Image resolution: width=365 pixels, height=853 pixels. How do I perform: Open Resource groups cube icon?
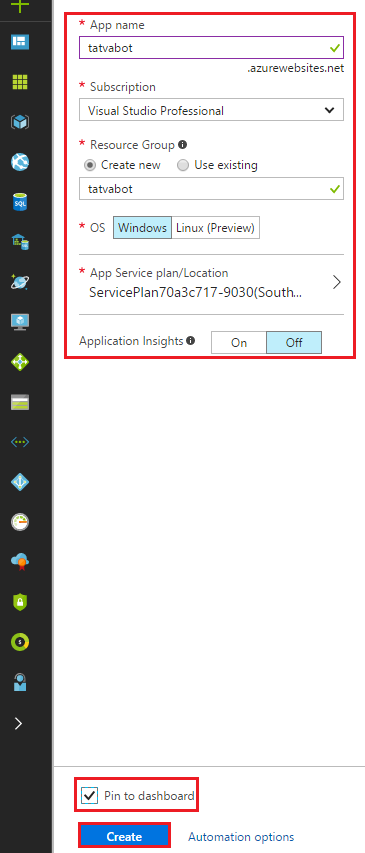point(20,122)
